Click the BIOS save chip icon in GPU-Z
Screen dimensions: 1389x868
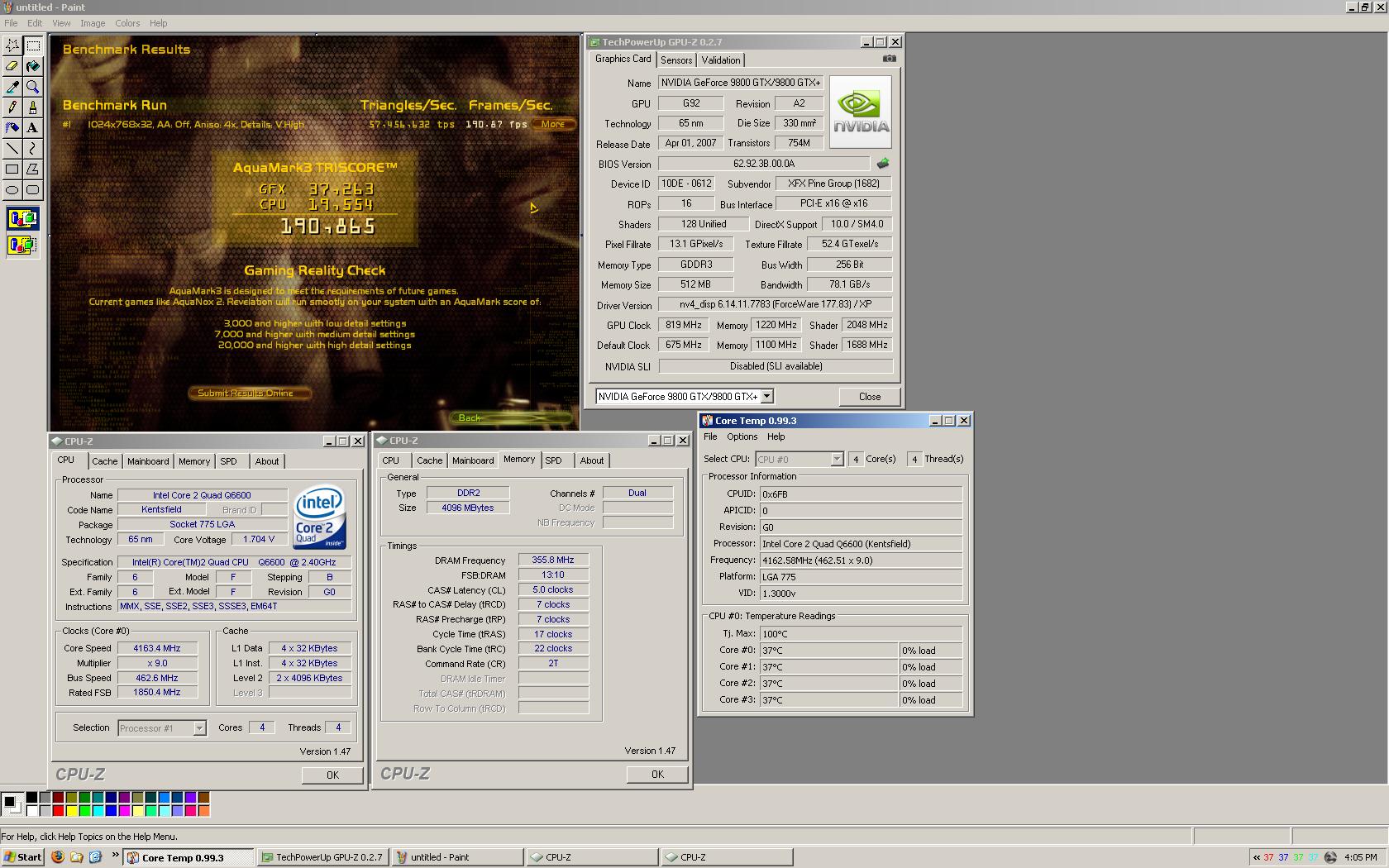pos(883,164)
